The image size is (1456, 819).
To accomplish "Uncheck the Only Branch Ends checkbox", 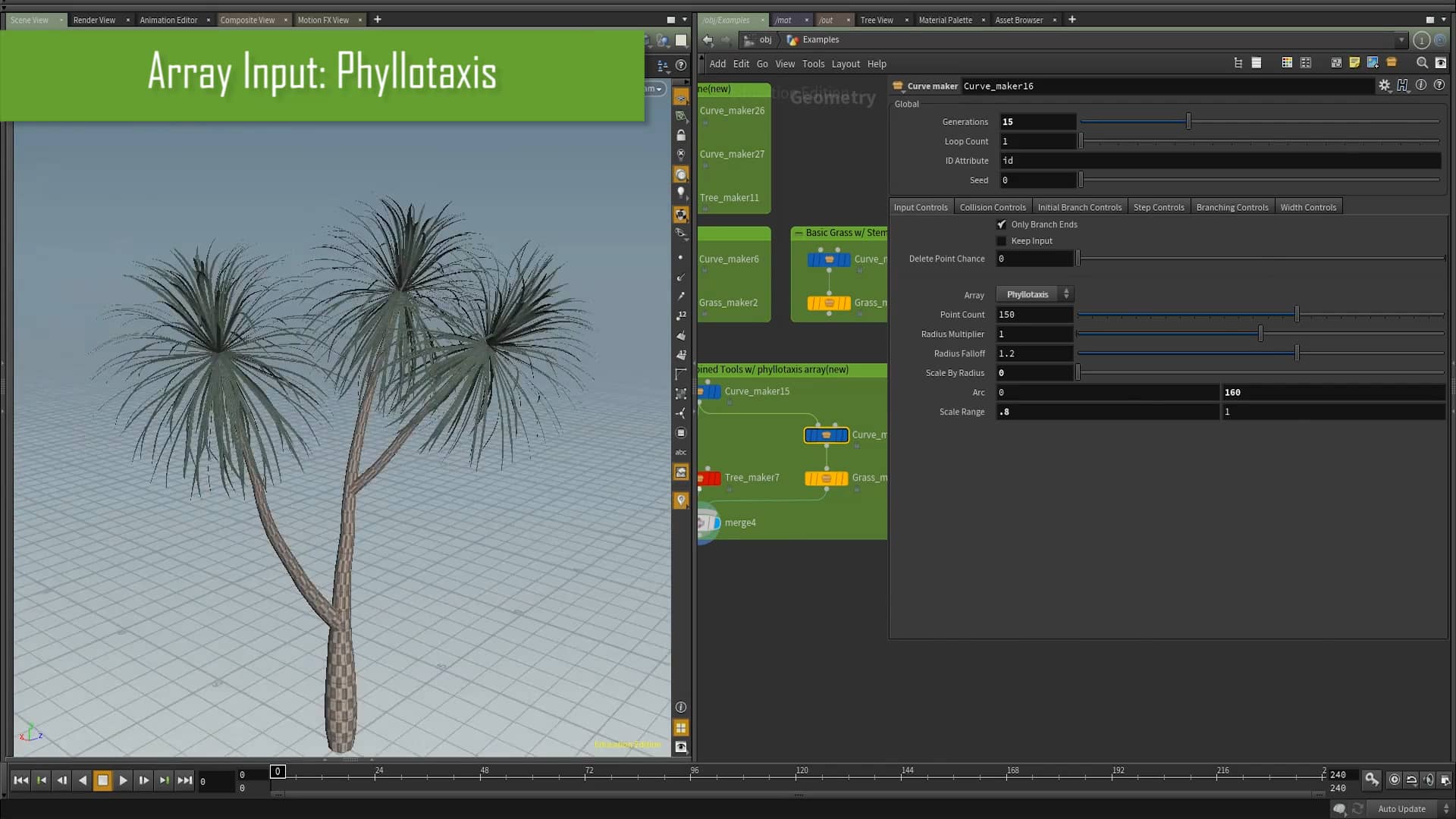I will [1002, 224].
